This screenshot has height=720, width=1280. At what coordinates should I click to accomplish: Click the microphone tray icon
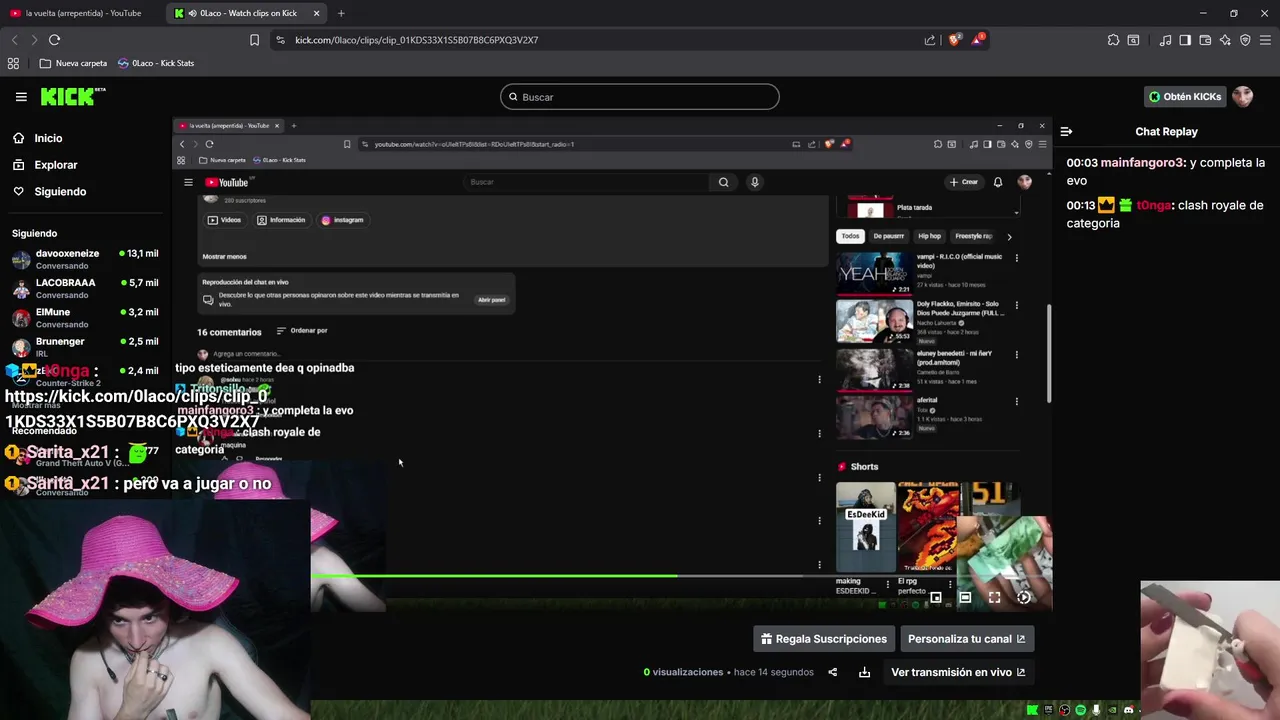1097,710
